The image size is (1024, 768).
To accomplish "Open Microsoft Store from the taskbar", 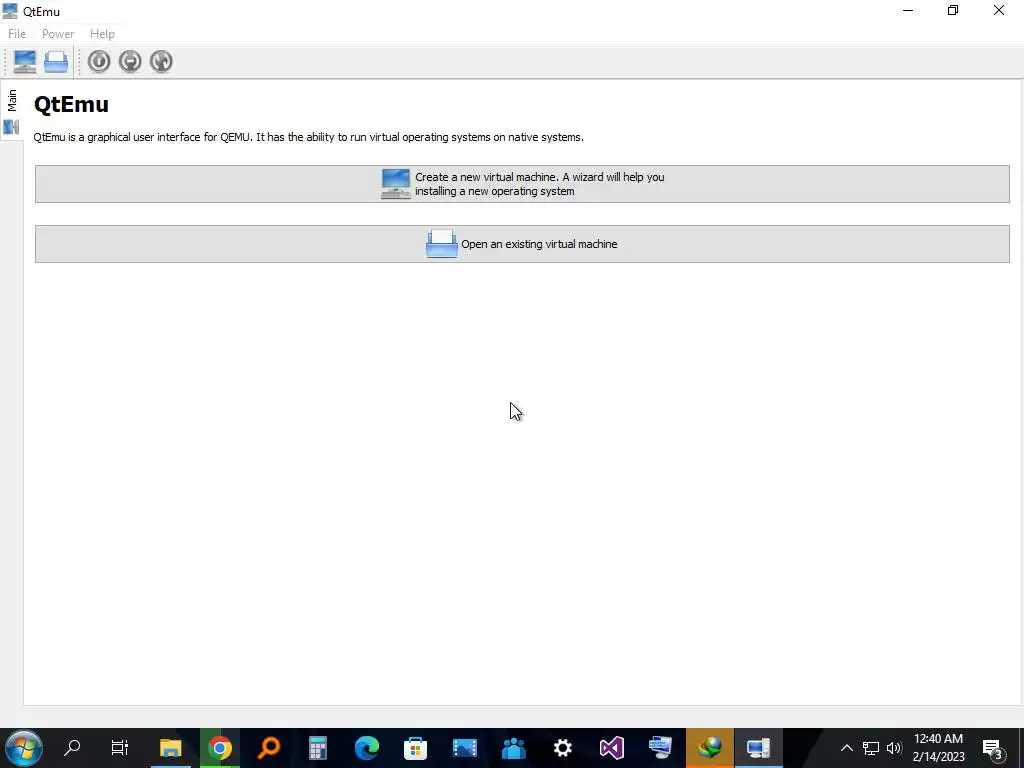I will pos(415,748).
